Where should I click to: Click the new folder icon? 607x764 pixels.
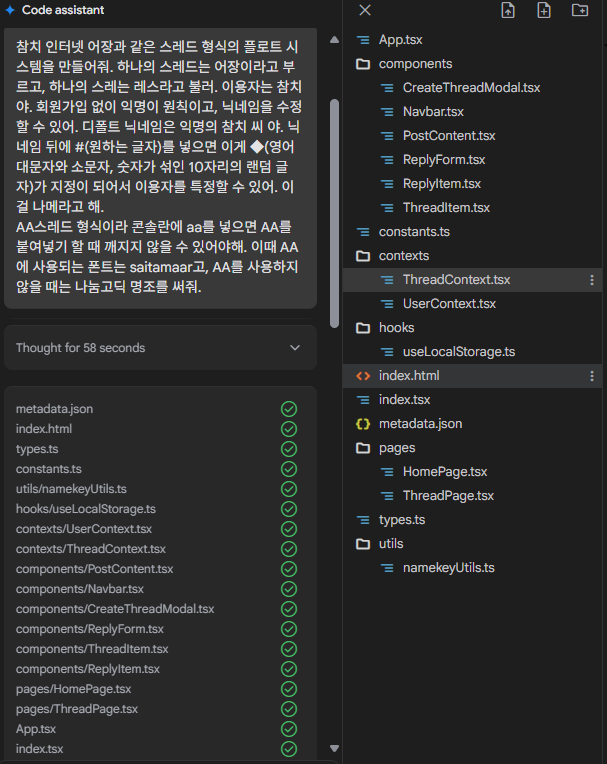(x=580, y=10)
